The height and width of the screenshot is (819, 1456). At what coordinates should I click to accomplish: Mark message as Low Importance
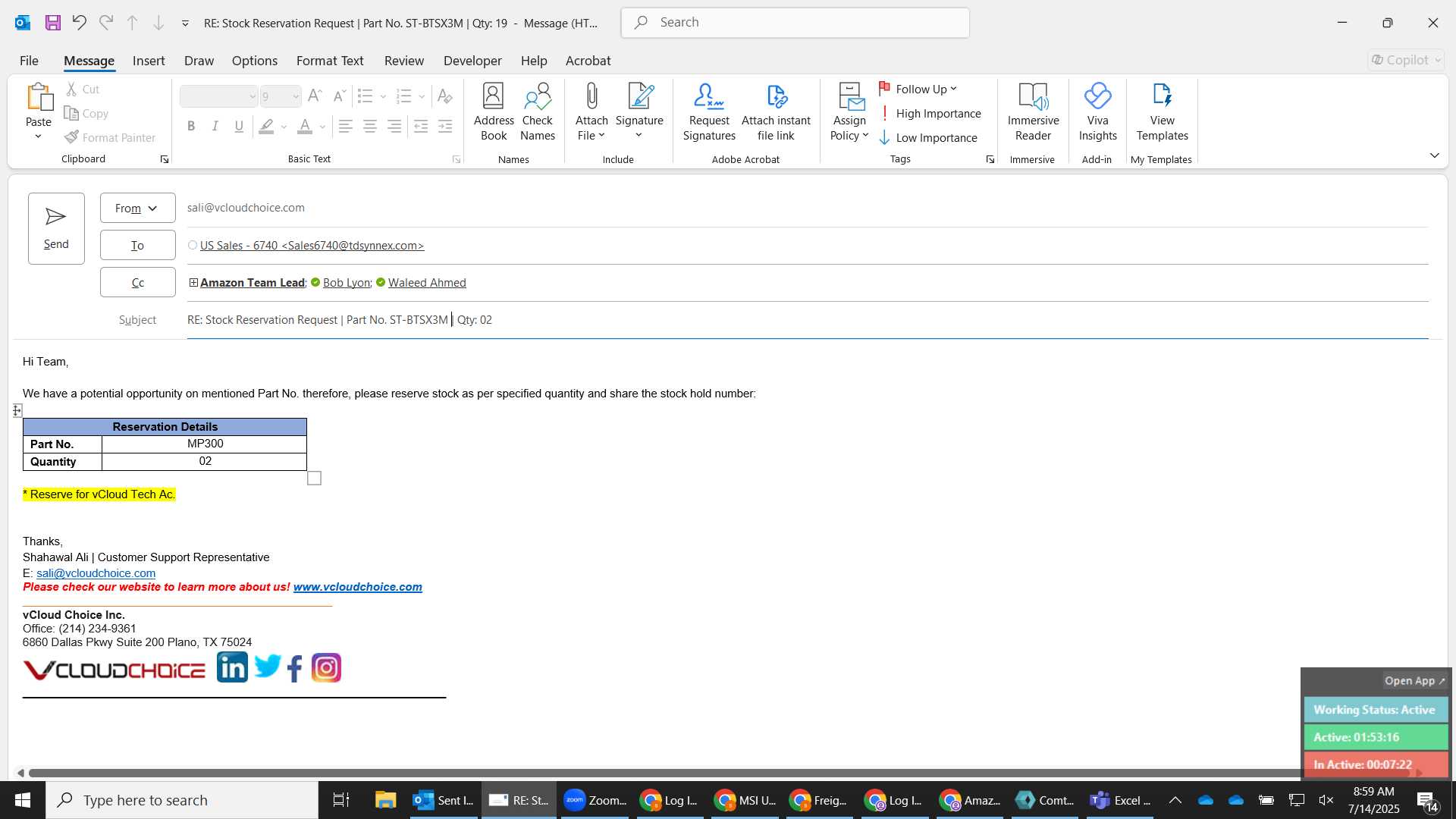pyautogui.click(x=928, y=138)
